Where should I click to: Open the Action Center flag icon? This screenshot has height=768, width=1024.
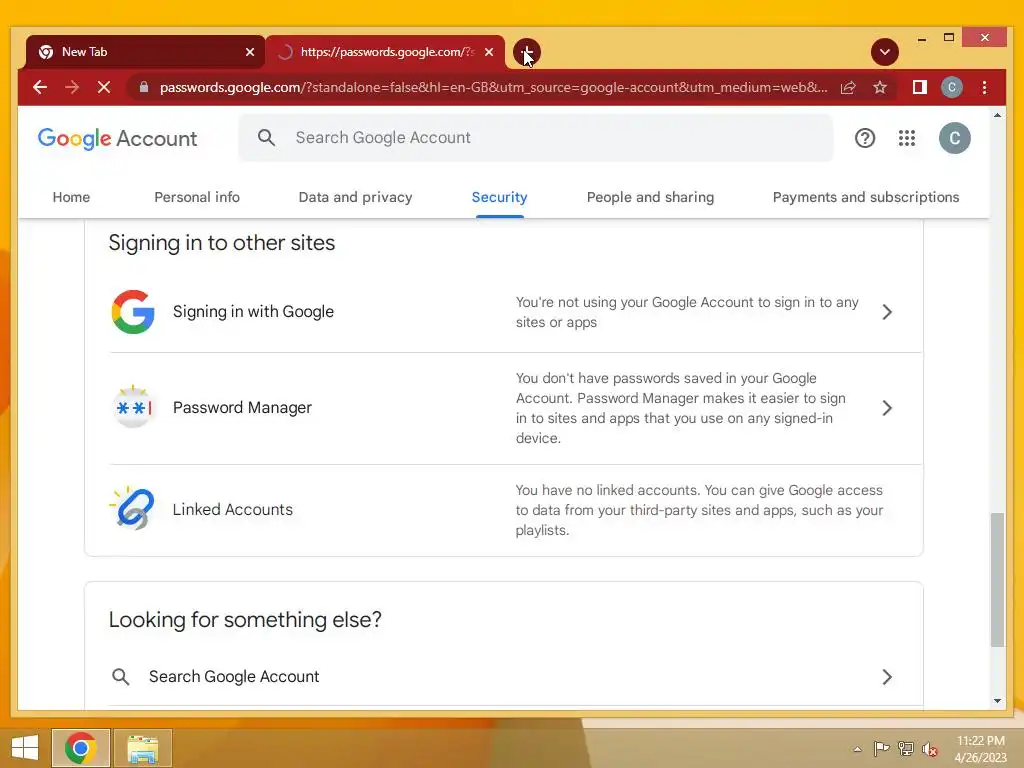881,749
